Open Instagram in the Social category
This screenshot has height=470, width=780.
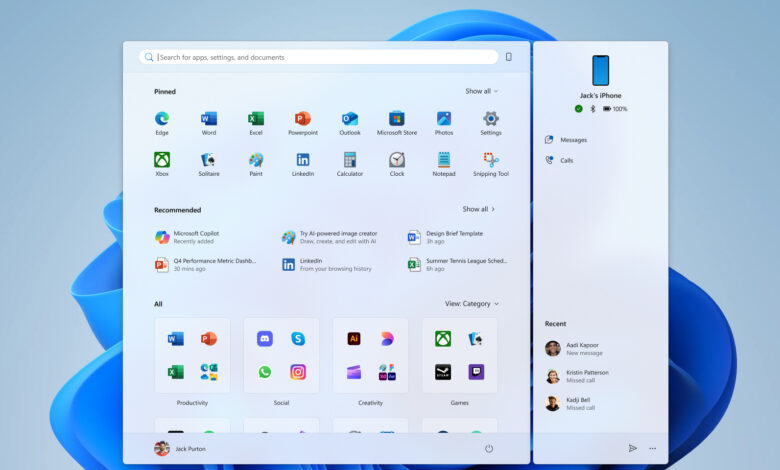click(298, 372)
